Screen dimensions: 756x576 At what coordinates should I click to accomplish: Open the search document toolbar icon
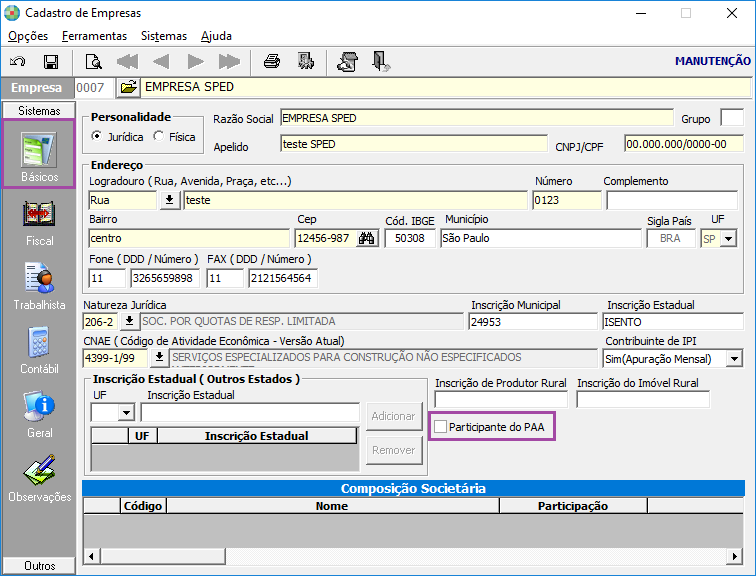(94, 62)
